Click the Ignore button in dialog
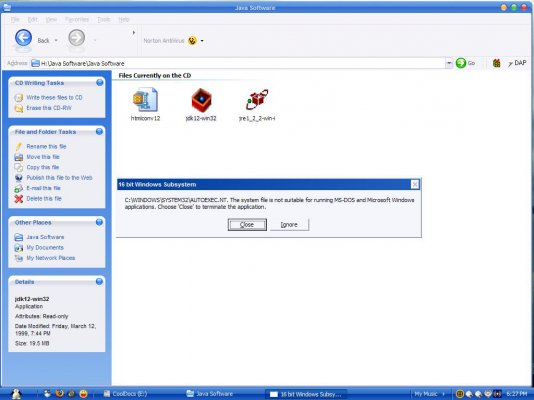The width and height of the screenshot is (534, 400). (x=289, y=225)
